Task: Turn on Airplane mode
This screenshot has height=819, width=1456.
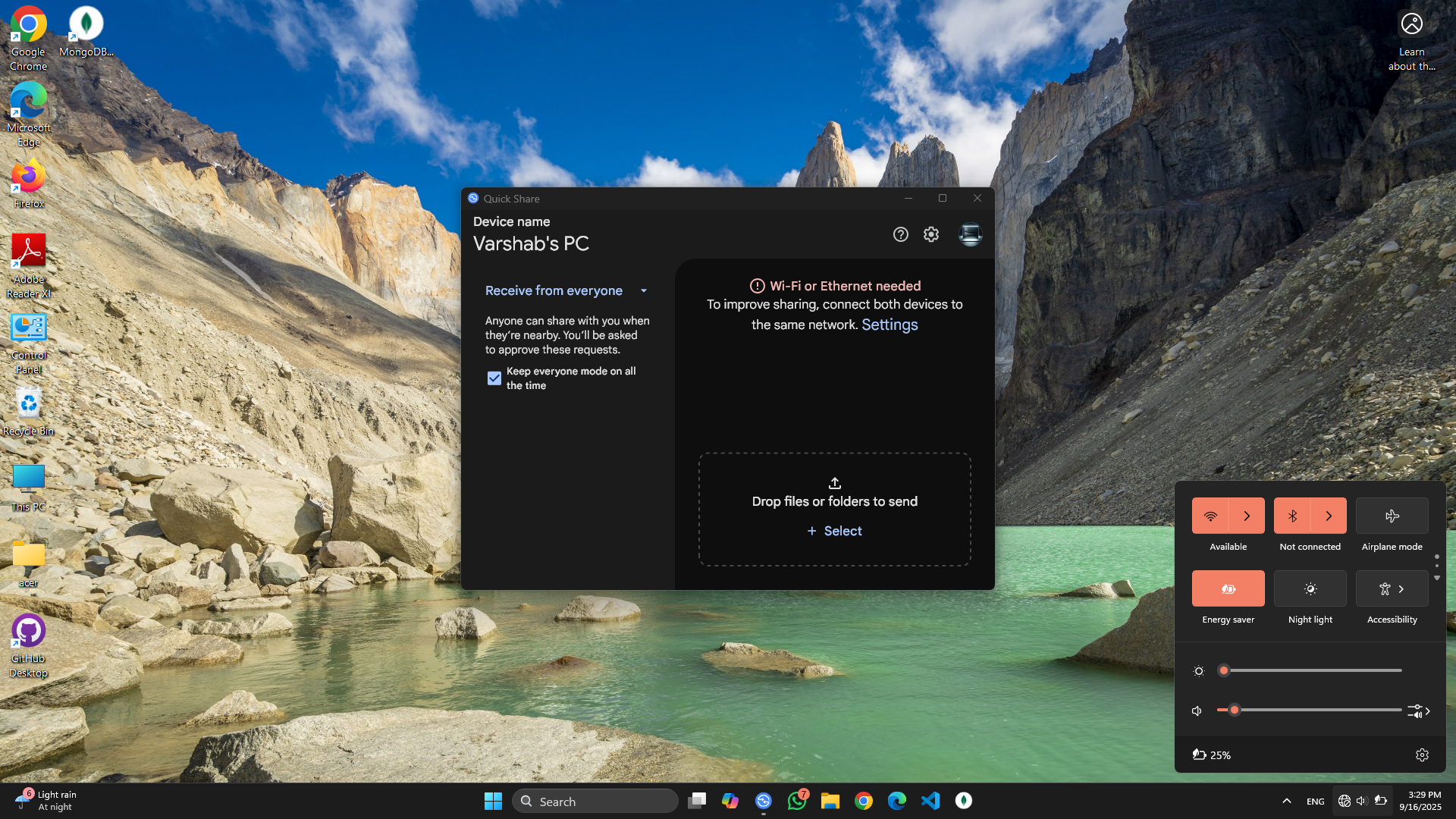Action: pyautogui.click(x=1392, y=516)
